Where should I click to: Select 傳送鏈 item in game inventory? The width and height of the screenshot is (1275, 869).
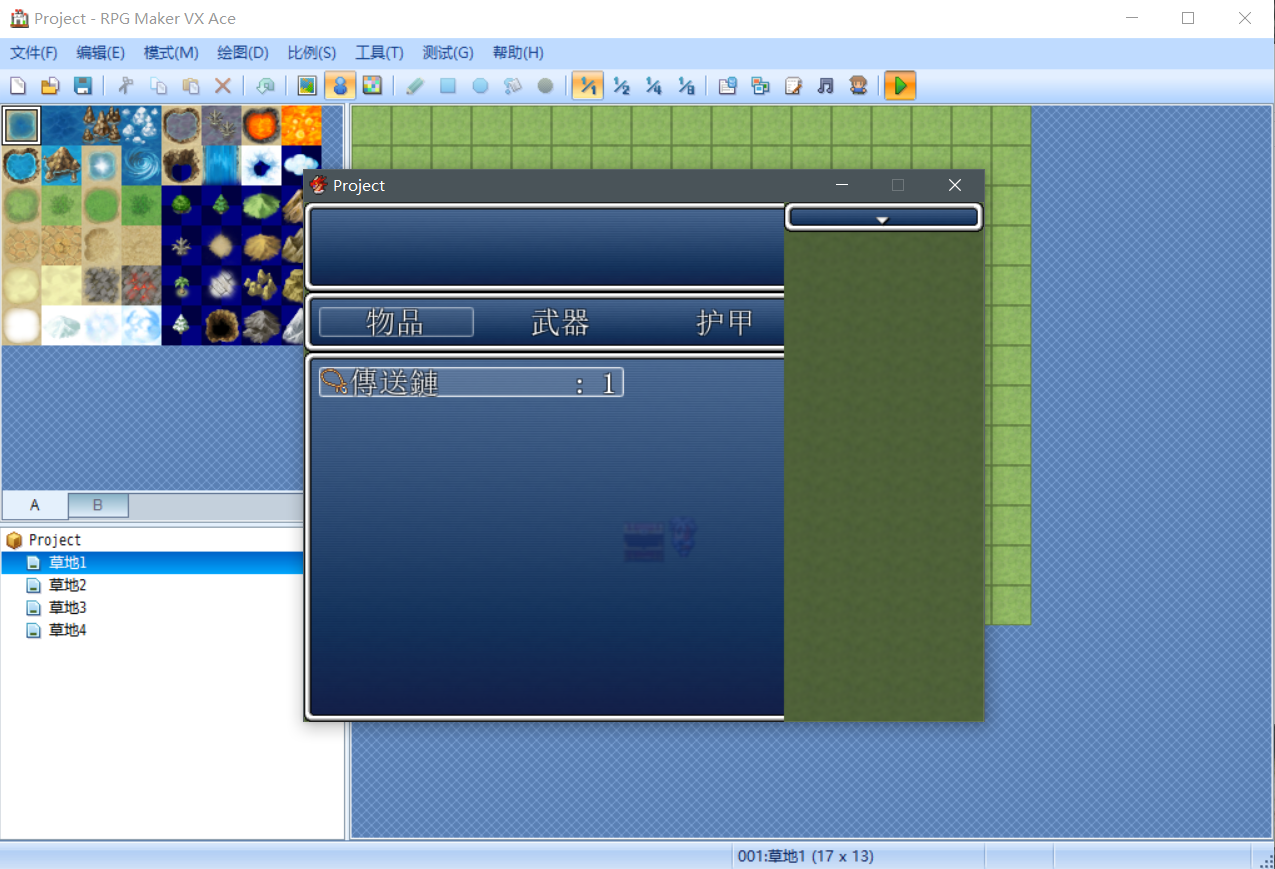click(x=471, y=382)
